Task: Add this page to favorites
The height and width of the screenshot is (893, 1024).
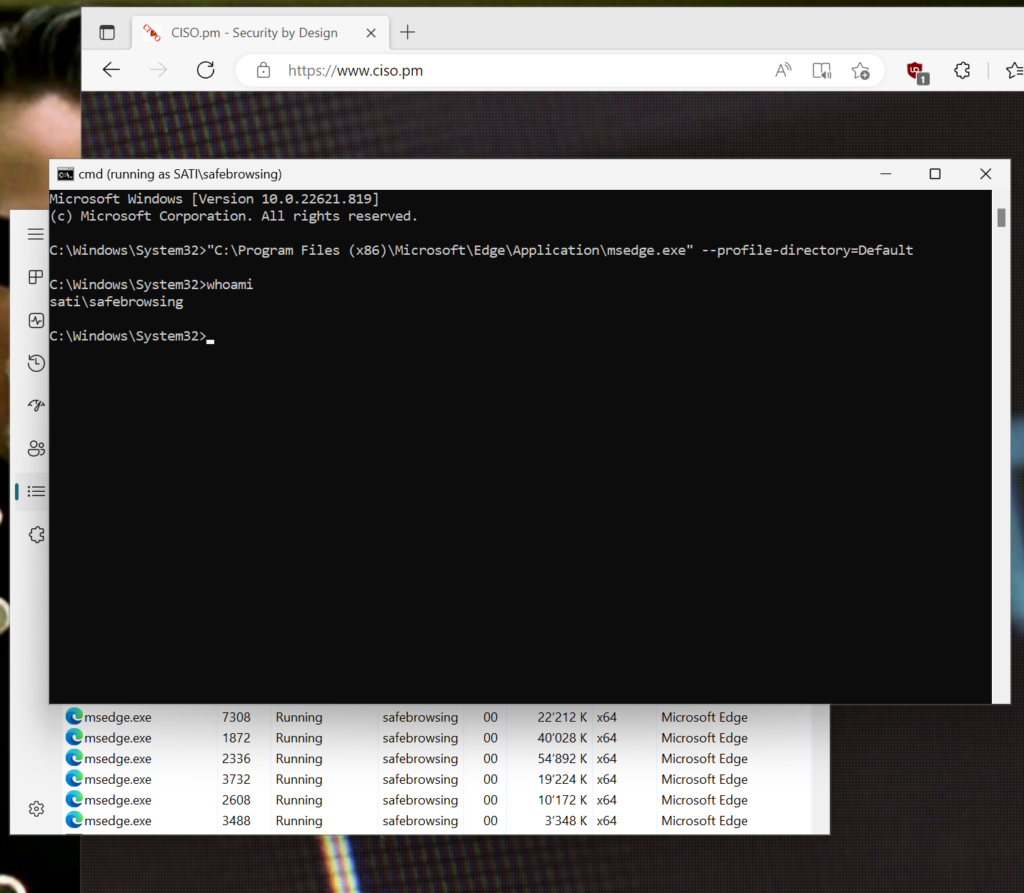Action: [x=860, y=70]
